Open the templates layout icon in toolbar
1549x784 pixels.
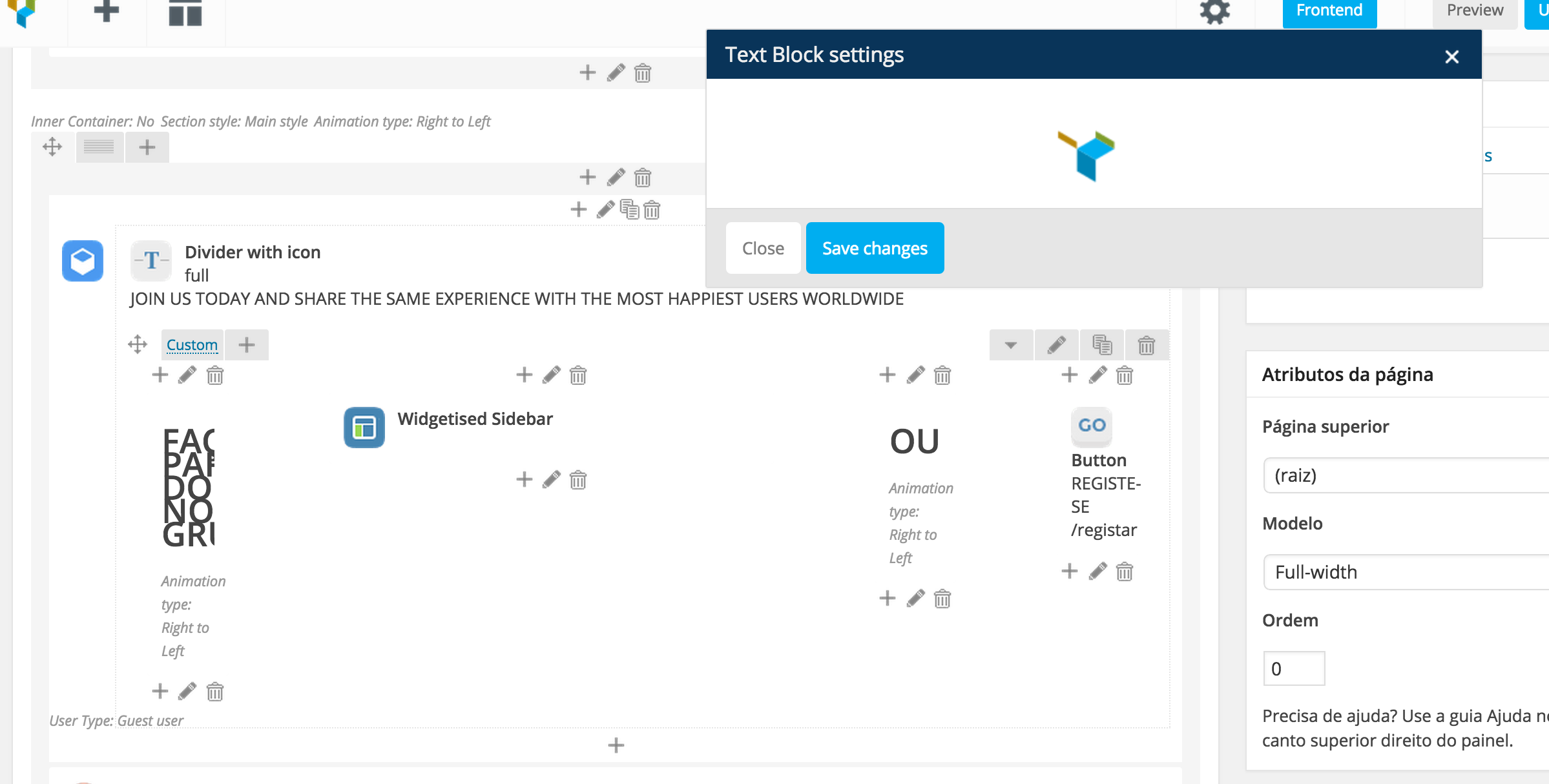[x=185, y=13]
